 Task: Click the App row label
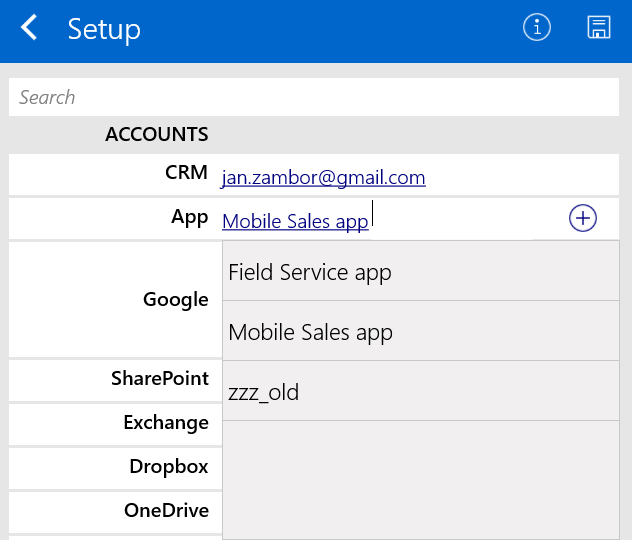pos(189,217)
